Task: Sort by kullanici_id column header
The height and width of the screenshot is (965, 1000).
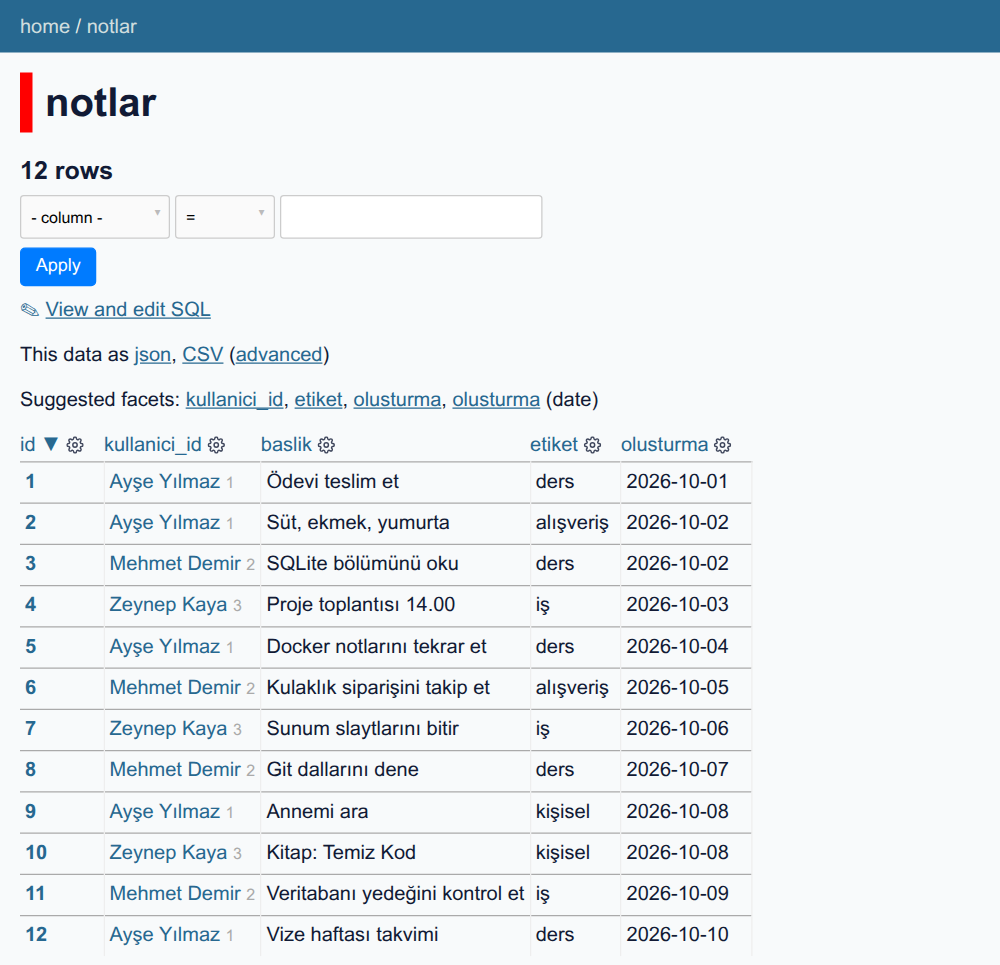Action: coord(152,445)
